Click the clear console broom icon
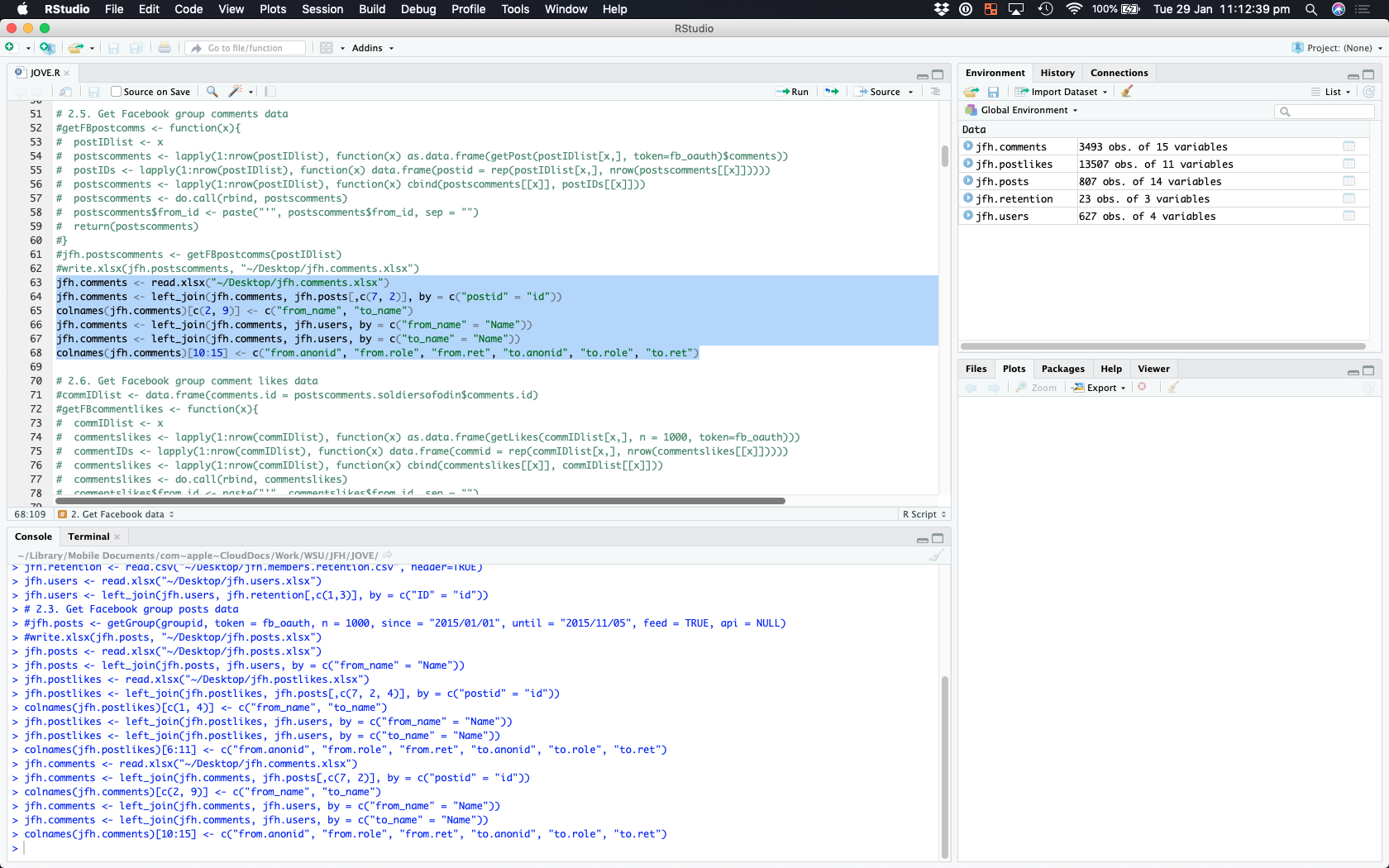The image size is (1389, 868). (935, 556)
